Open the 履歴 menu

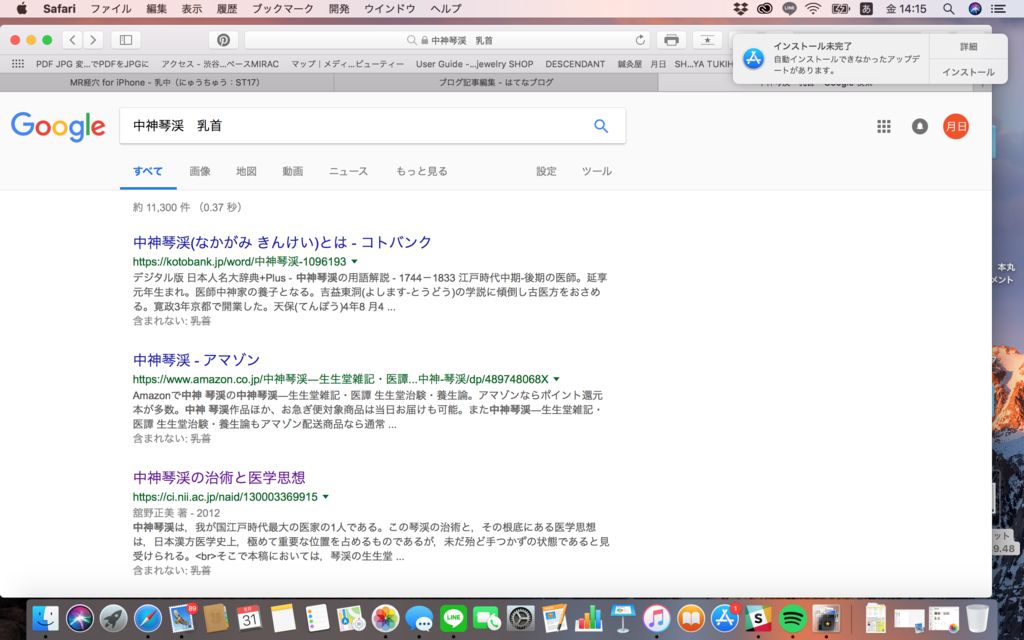(x=227, y=8)
